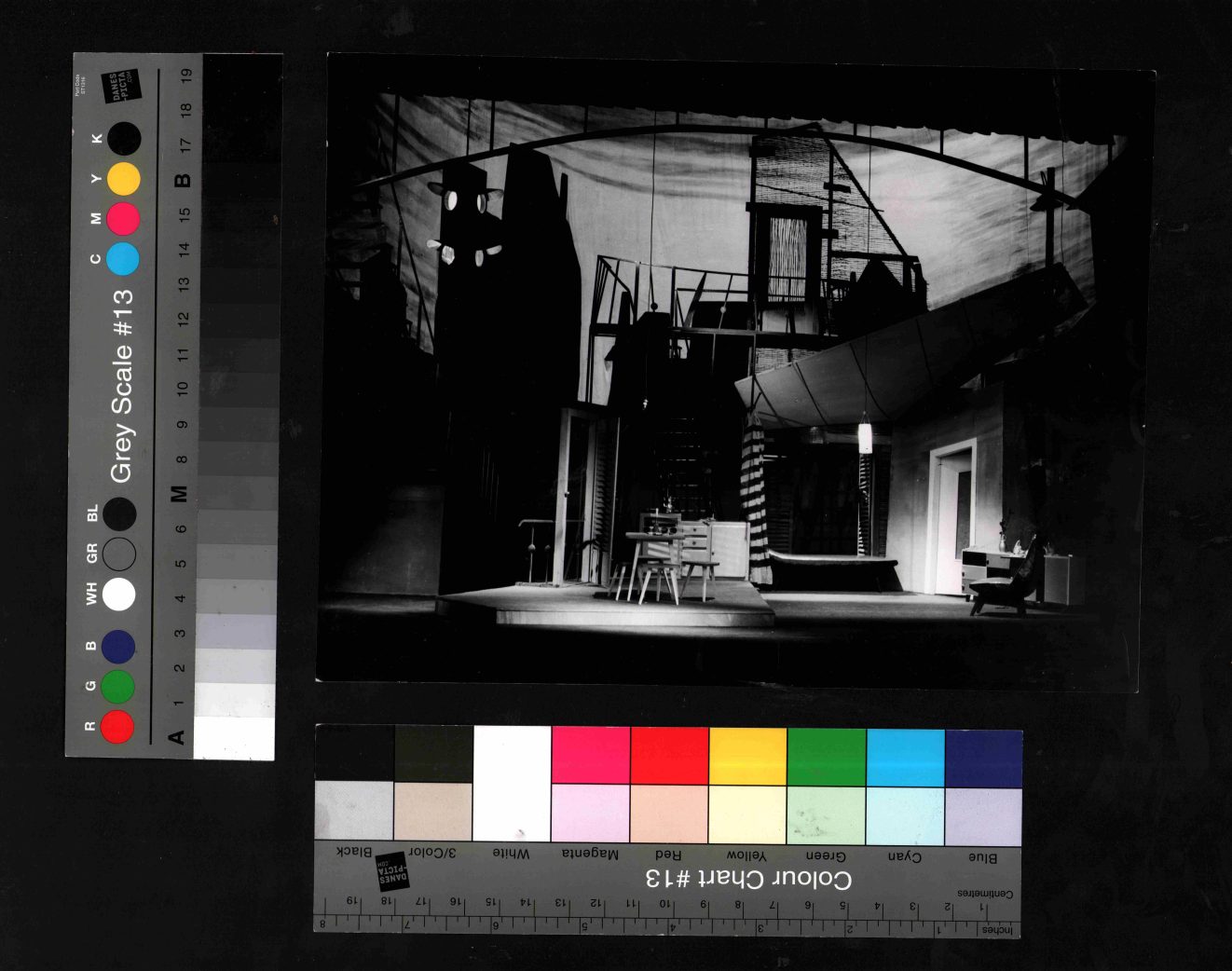Click the dark blue circle labeled B
Screen dimensions: 1232x971
coord(118,647)
